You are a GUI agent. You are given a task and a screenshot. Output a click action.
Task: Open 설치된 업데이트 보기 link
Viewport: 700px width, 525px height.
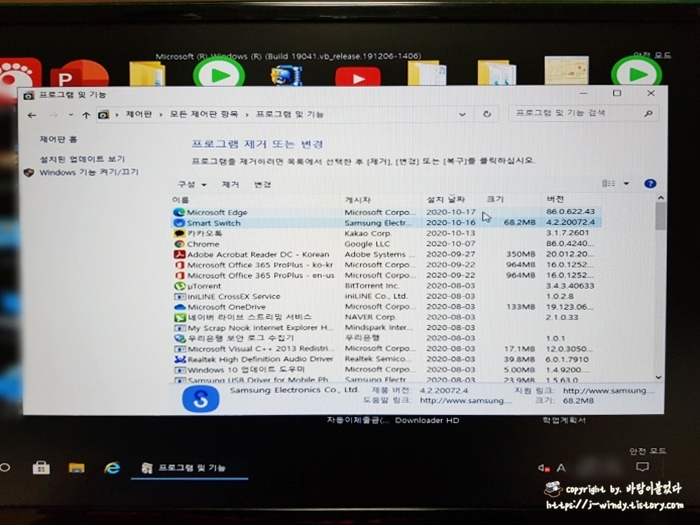[x=82, y=159]
